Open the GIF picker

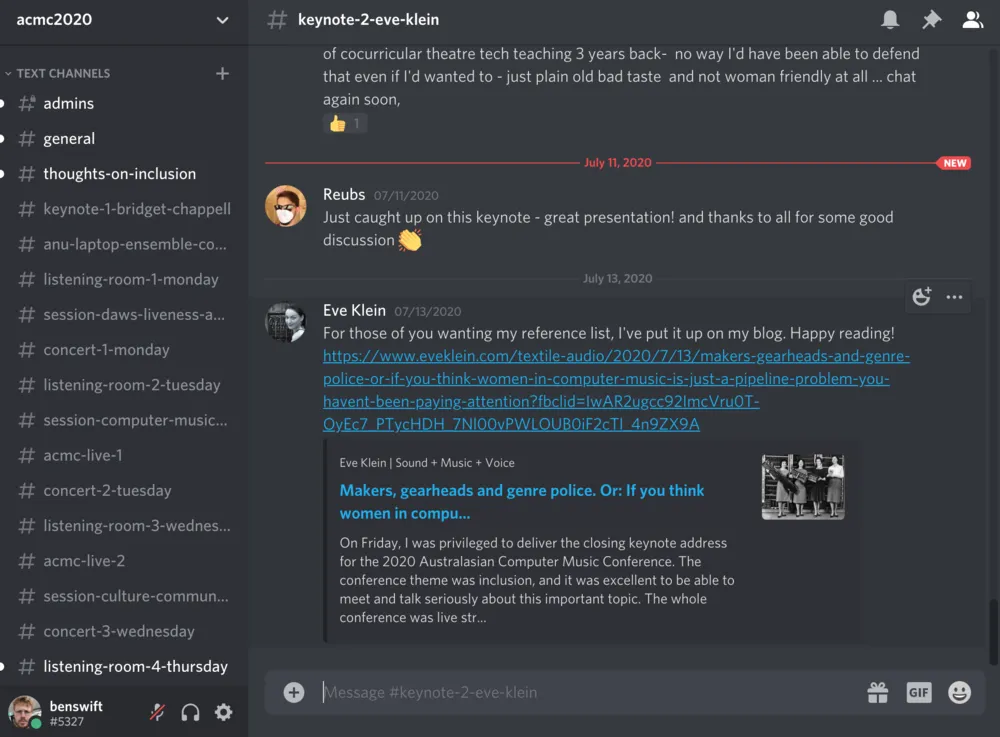click(x=918, y=692)
